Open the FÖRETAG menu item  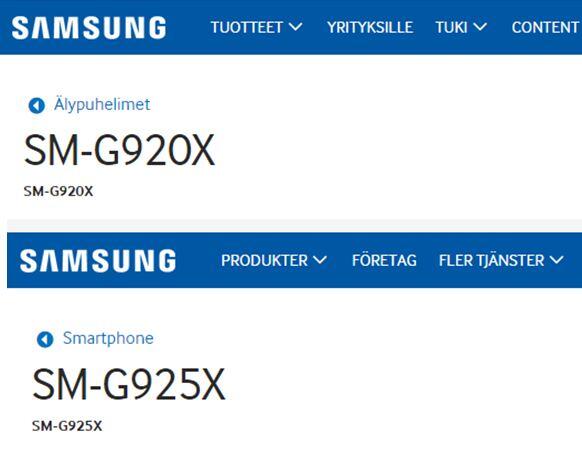point(384,260)
